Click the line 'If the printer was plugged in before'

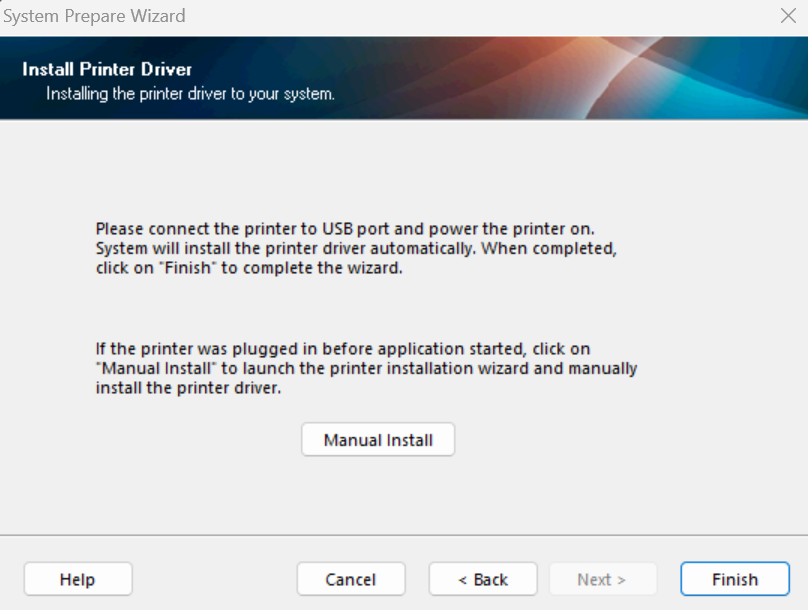coord(343,348)
